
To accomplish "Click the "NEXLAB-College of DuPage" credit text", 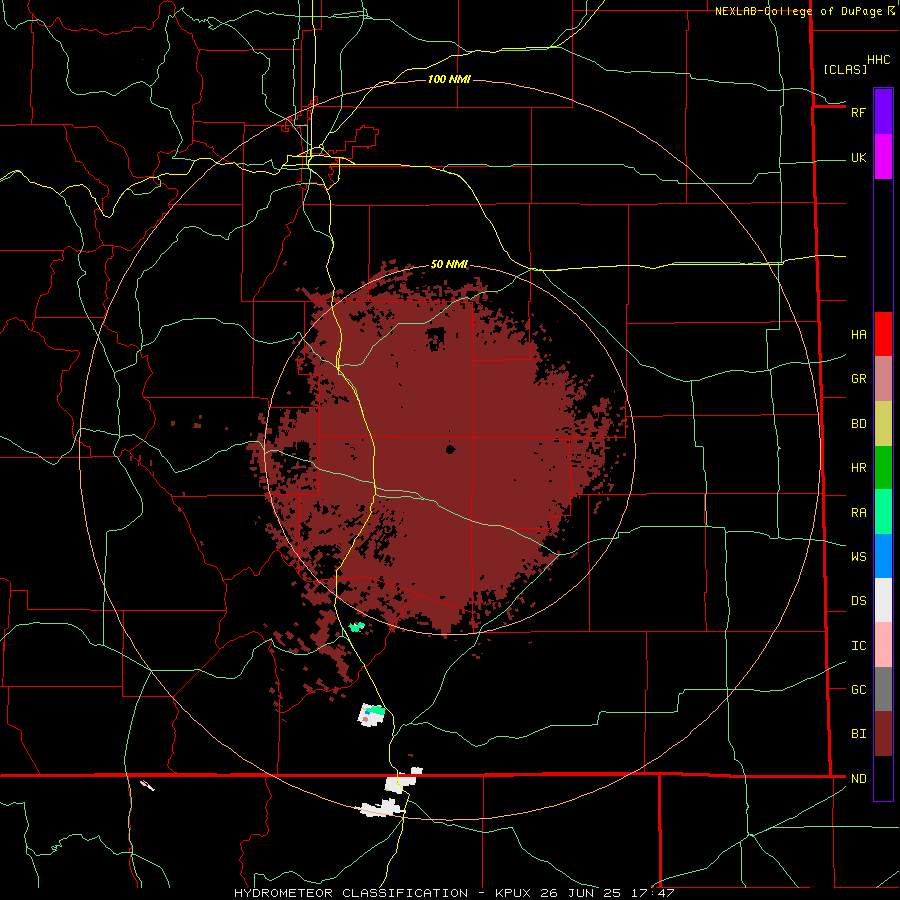I will pos(798,11).
